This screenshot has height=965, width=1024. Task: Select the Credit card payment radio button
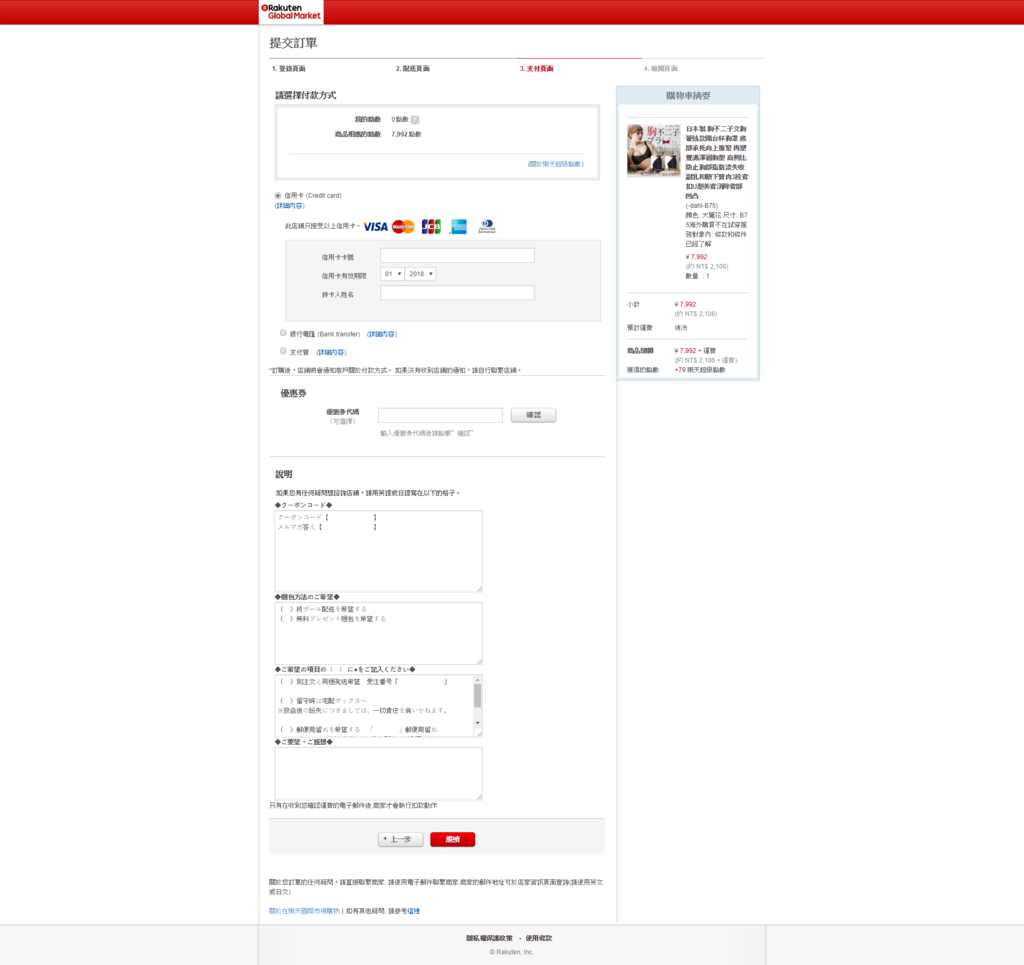(278, 196)
